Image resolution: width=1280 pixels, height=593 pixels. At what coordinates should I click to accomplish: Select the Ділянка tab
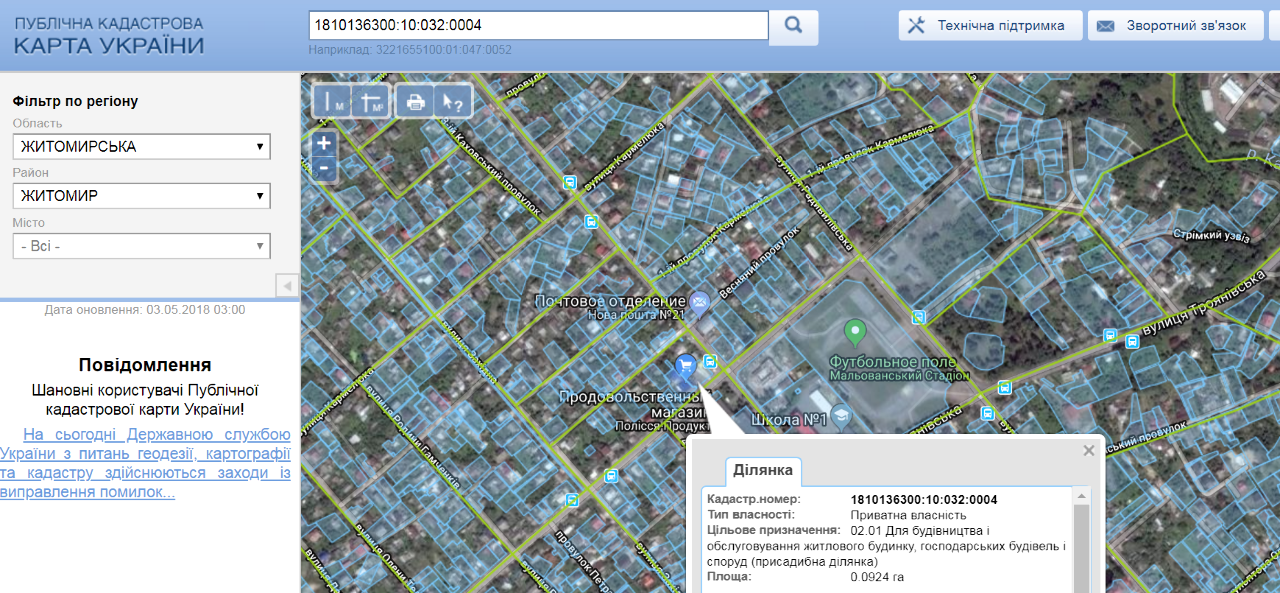pos(763,470)
